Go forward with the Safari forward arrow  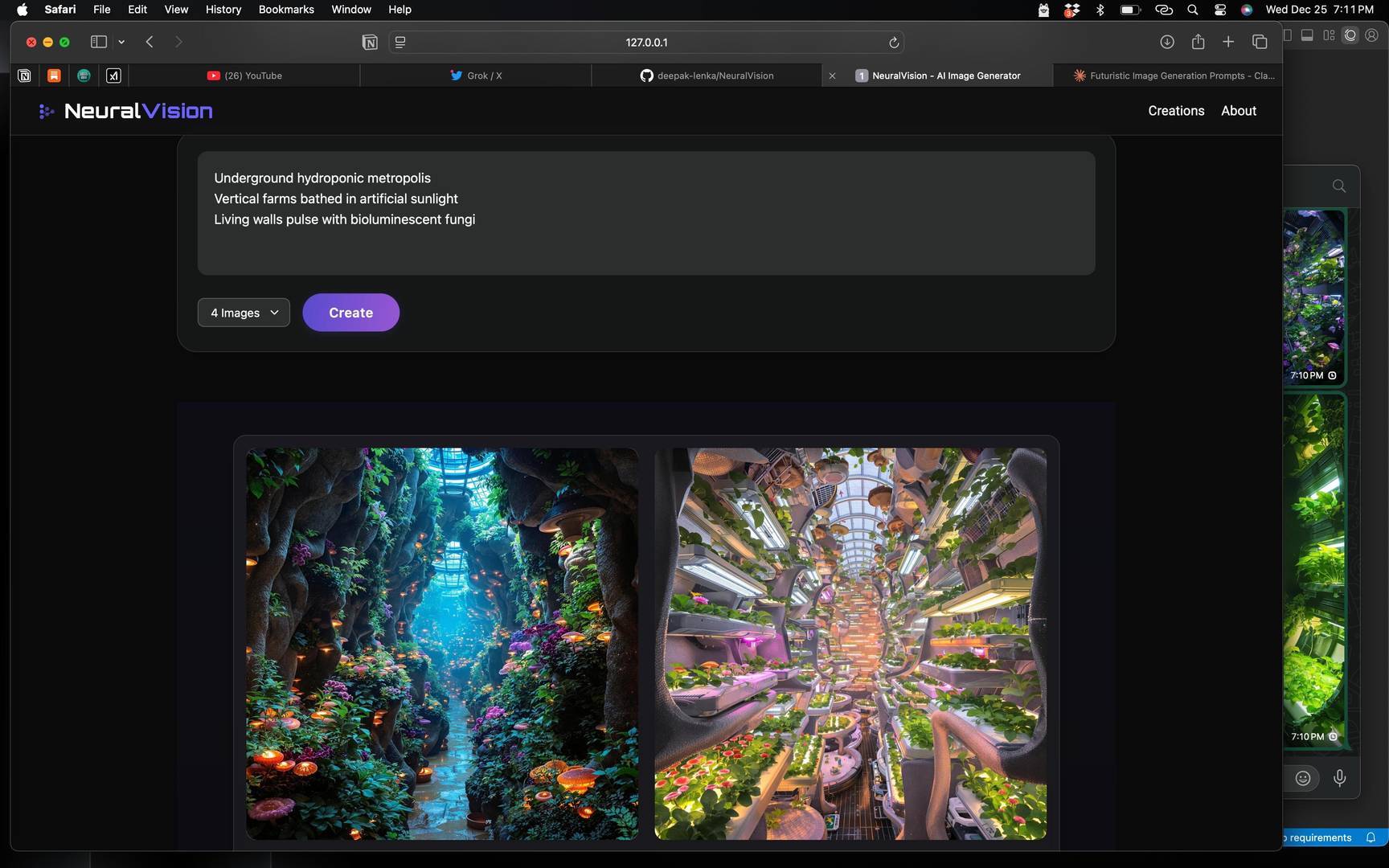pos(178,42)
